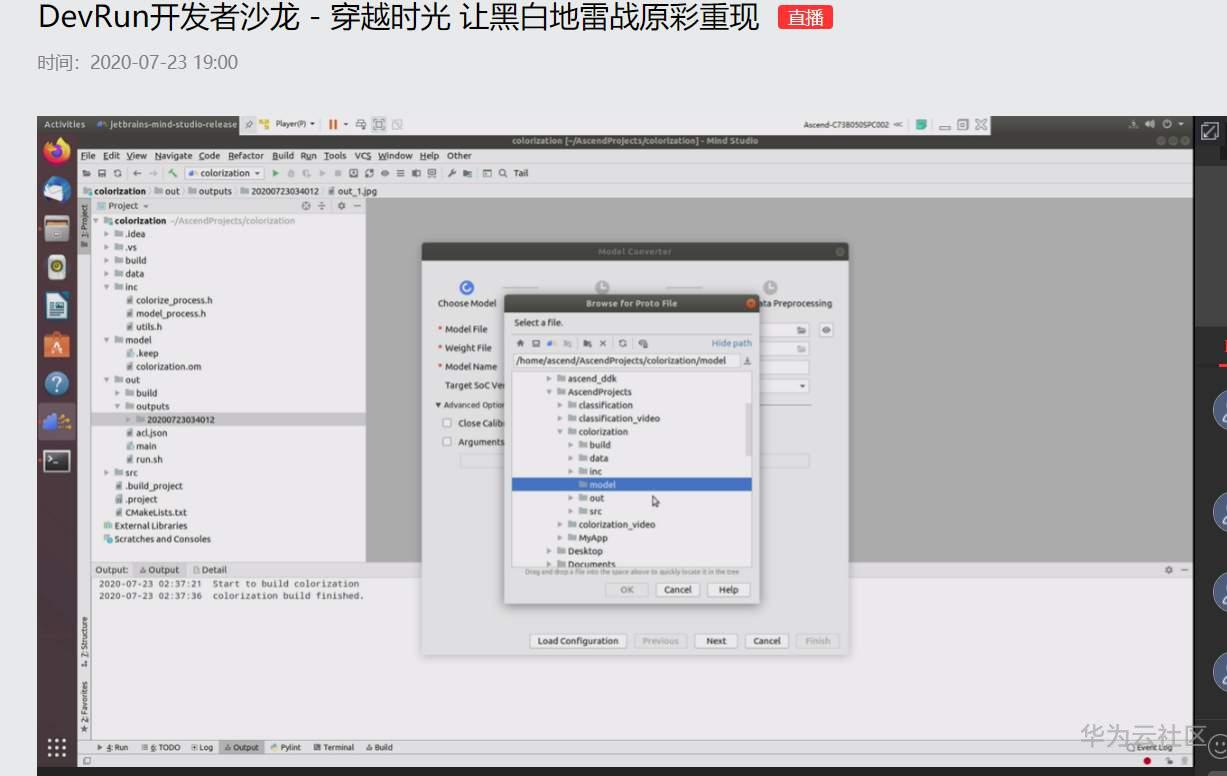Image resolution: width=1227 pixels, height=776 pixels.
Task: Open the TODO tool window tab
Action: click(161, 747)
